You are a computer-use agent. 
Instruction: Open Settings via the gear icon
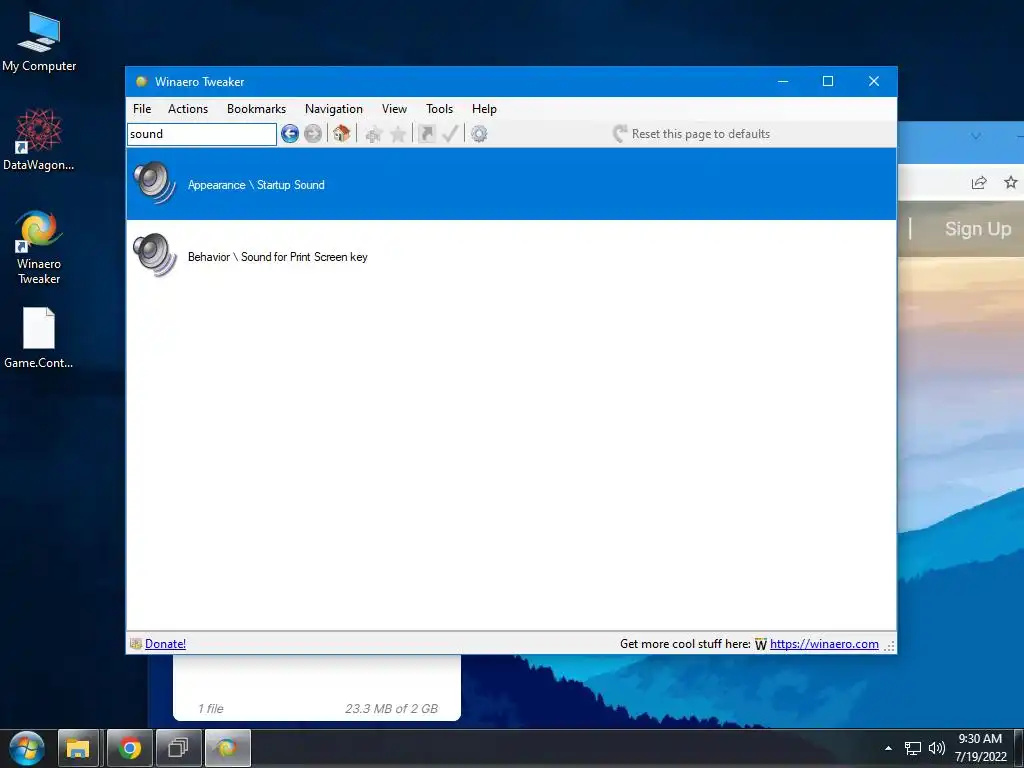click(x=479, y=134)
